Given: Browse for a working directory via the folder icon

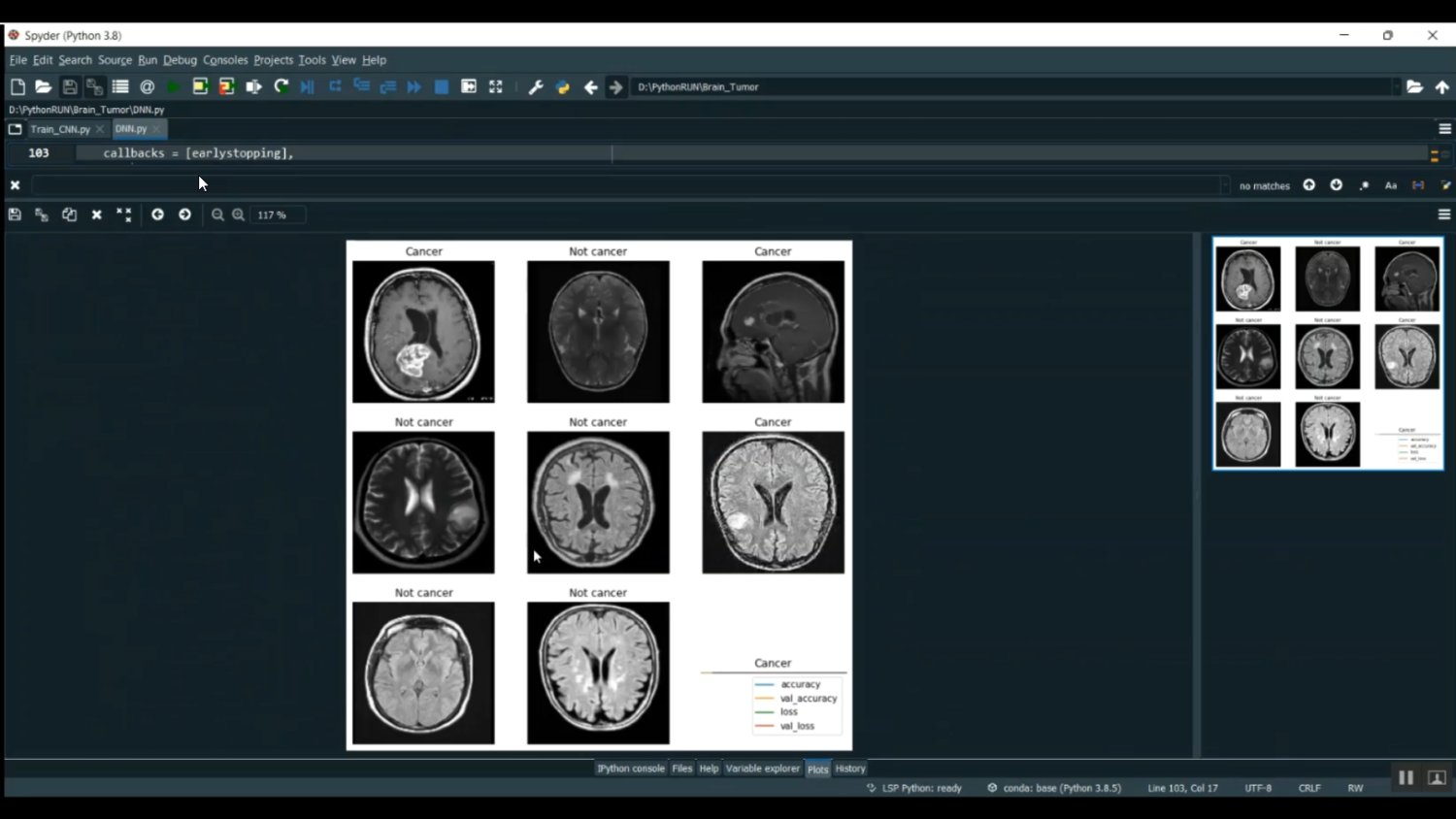Looking at the screenshot, I should (1414, 87).
